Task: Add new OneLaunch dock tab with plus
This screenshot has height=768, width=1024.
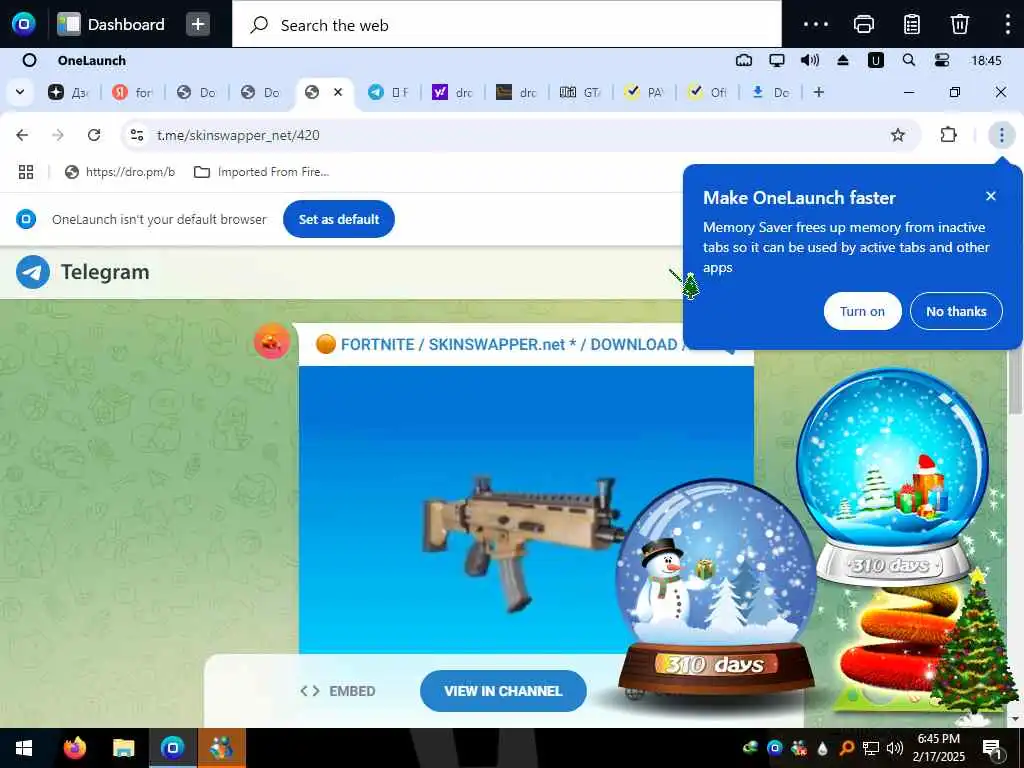Action: (x=198, y=24)
